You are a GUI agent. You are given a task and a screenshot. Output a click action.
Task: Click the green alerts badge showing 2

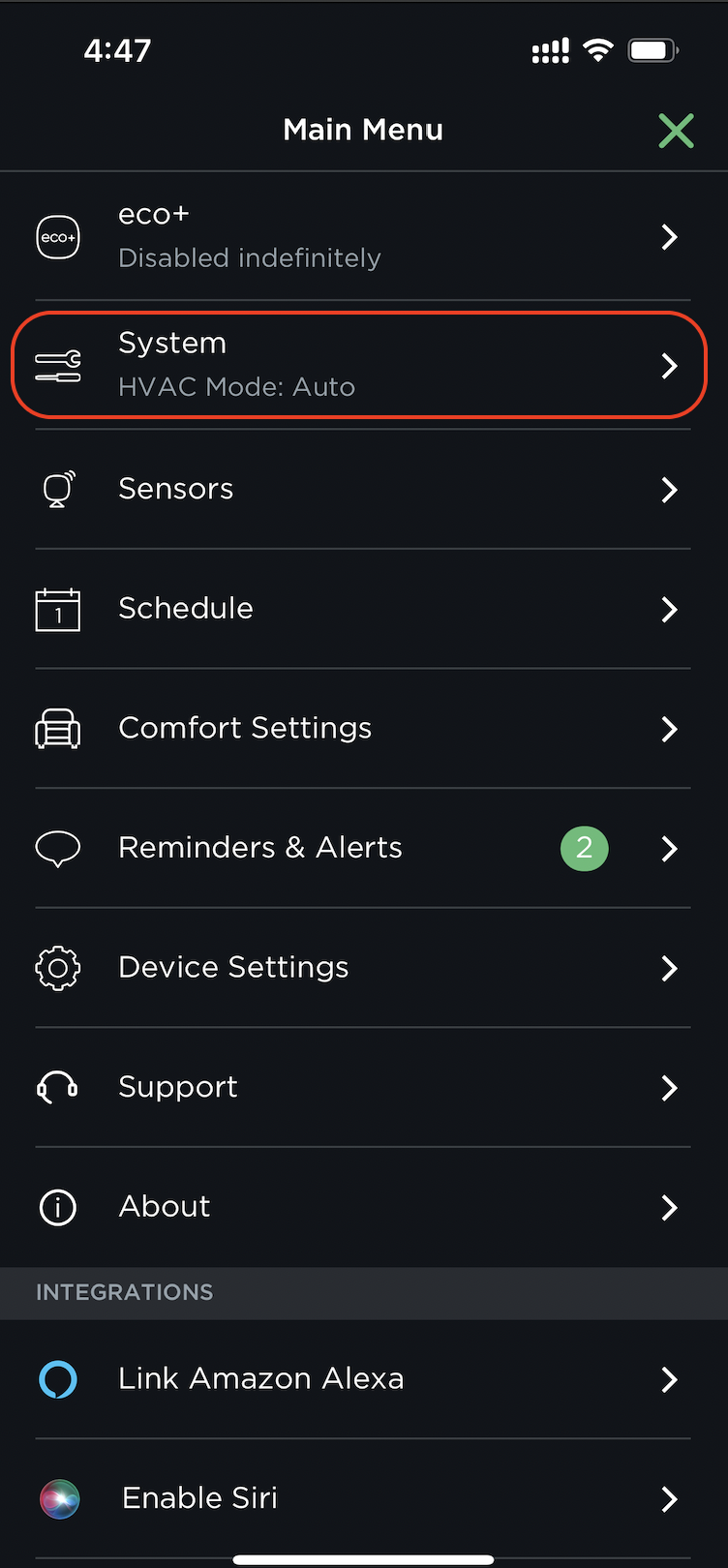[x=585, y=848]
